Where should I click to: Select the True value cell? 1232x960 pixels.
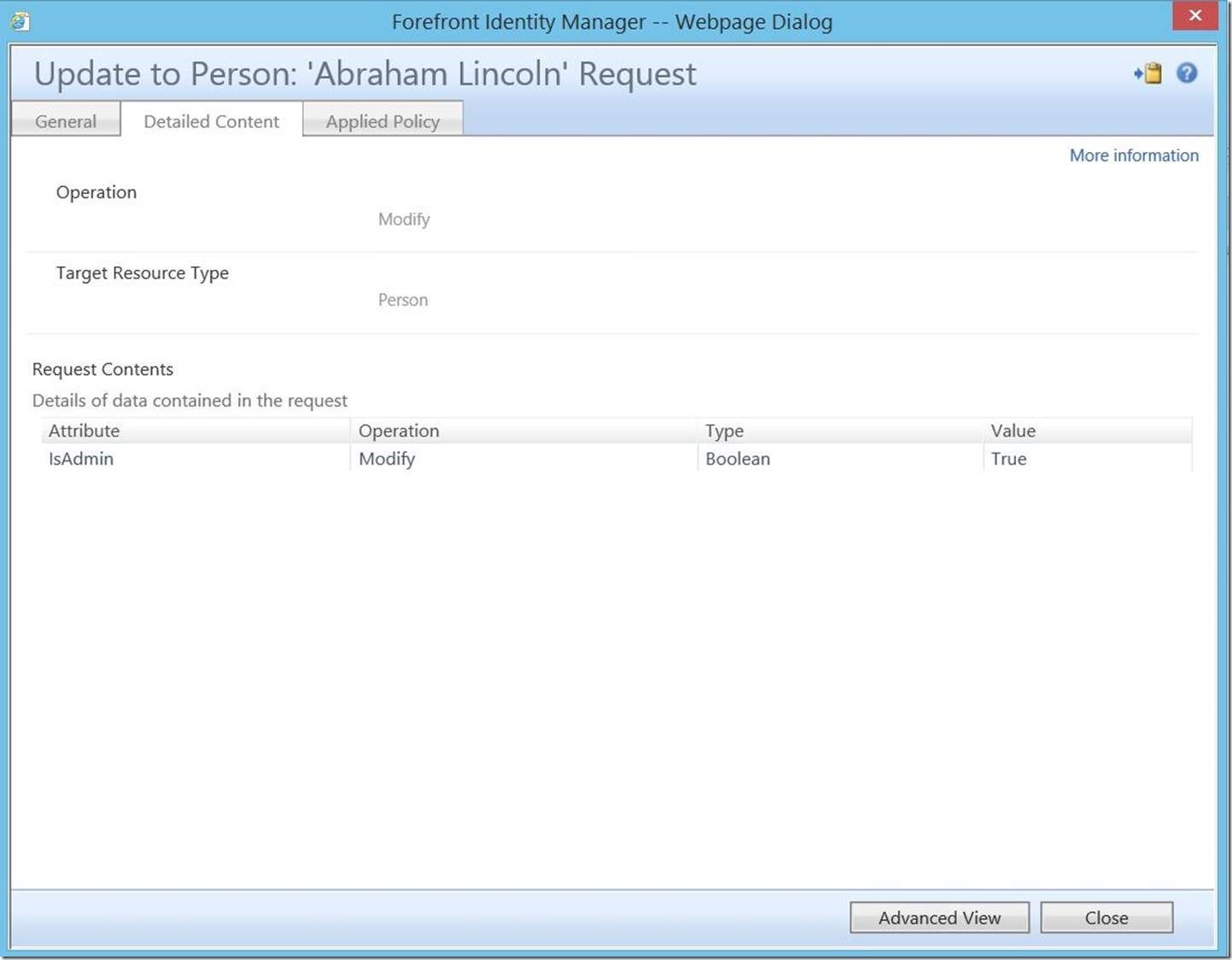[1088, 459]
